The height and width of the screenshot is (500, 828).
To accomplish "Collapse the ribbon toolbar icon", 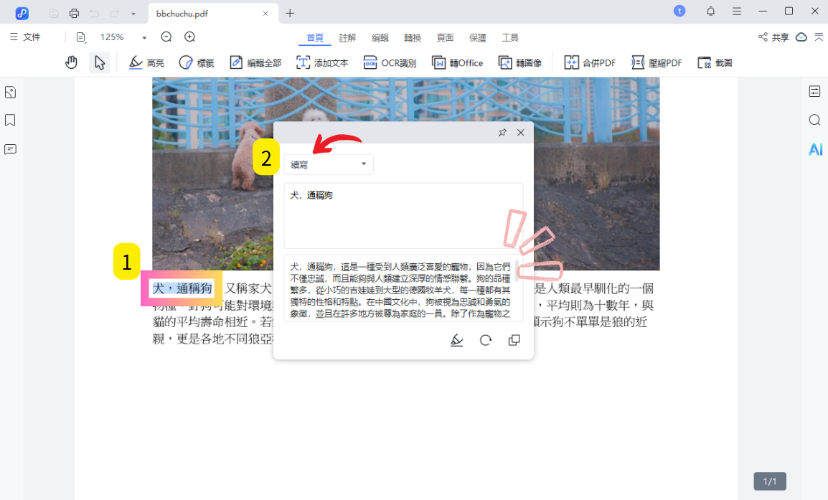I will click(x=818, y=37).
